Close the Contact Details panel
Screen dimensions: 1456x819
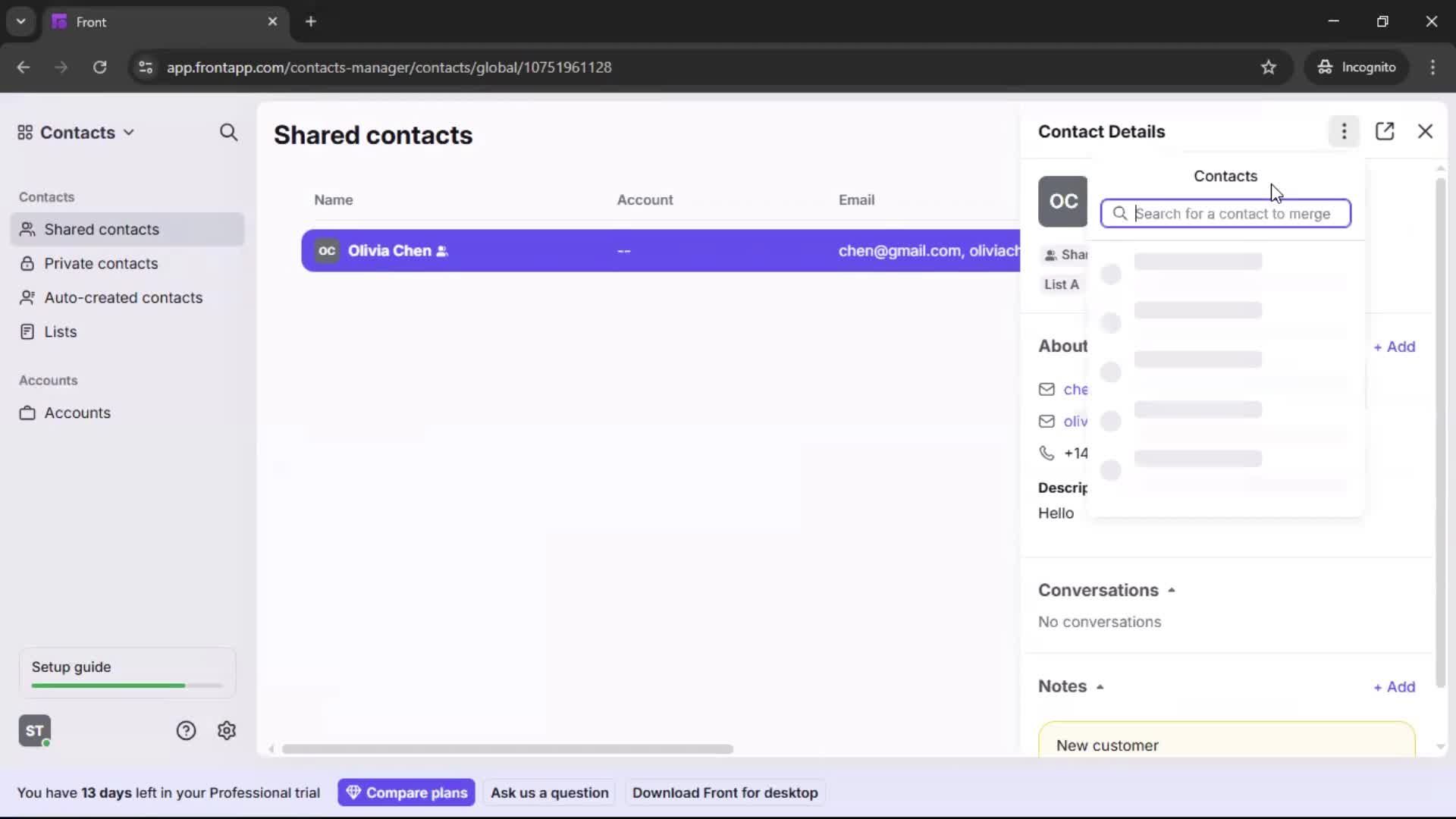point(1425,131)
